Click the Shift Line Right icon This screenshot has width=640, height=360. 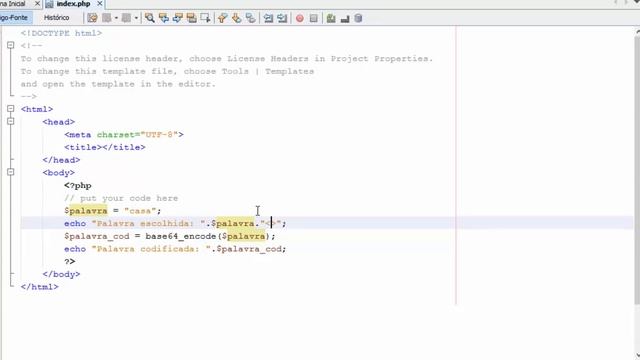[282, 18]
